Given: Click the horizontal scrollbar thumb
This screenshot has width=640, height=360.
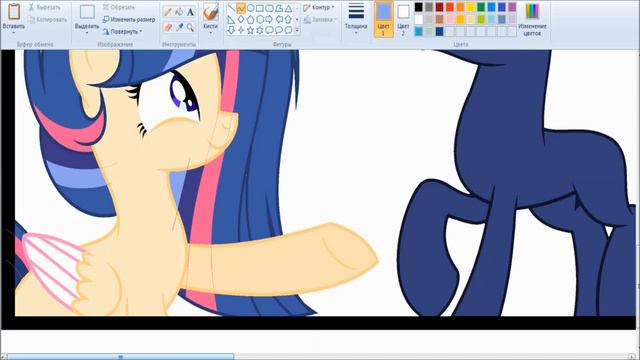Looking at the screenshot, I should [x=121, y=357].
